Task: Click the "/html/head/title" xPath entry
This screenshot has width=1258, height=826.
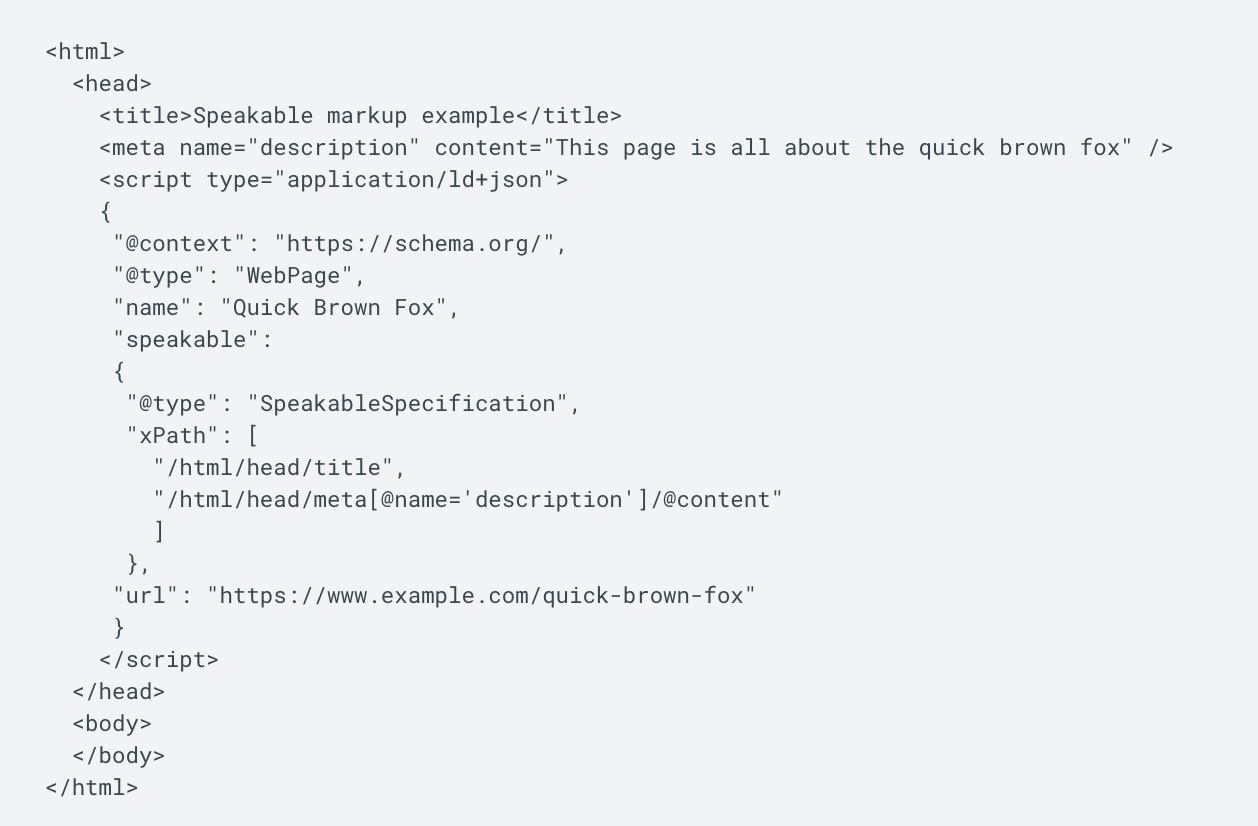Action: [273, 468]
